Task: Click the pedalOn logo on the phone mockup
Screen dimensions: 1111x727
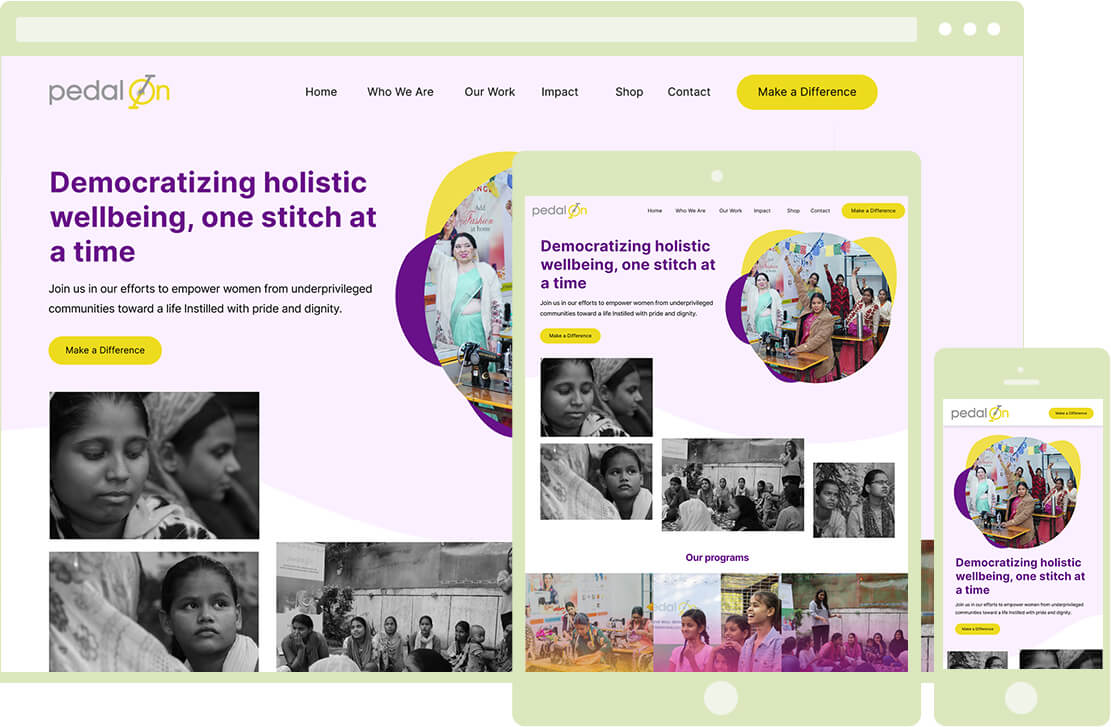Action: coord(979,413)
